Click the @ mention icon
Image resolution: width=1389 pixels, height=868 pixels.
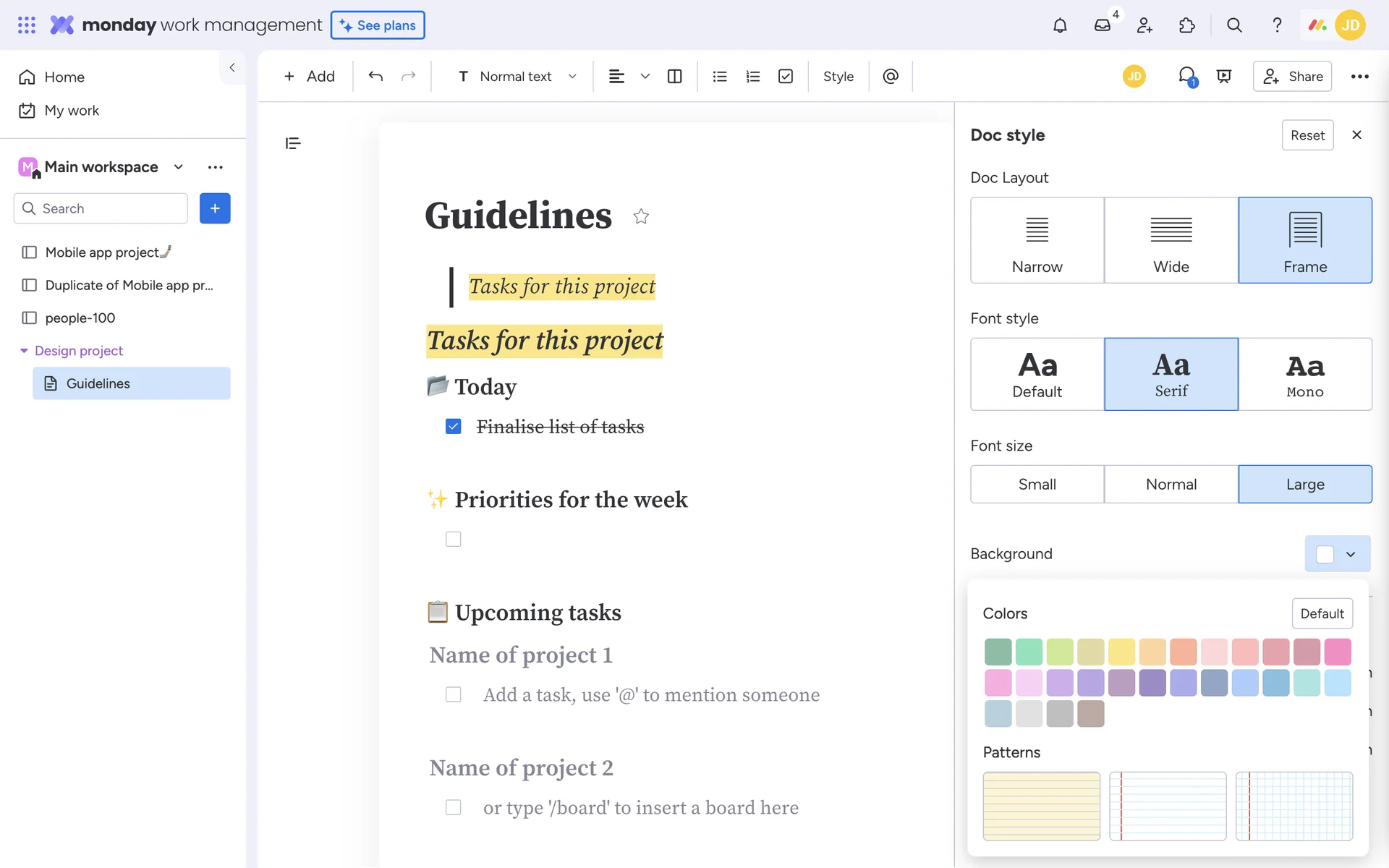click(x=891, y=76)
